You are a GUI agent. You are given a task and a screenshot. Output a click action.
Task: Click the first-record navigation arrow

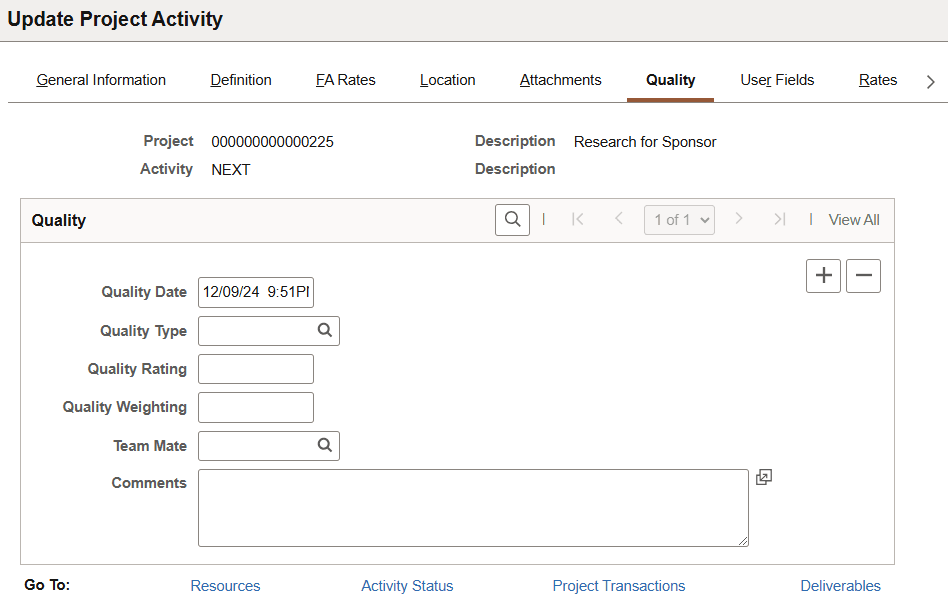[578, 219]
